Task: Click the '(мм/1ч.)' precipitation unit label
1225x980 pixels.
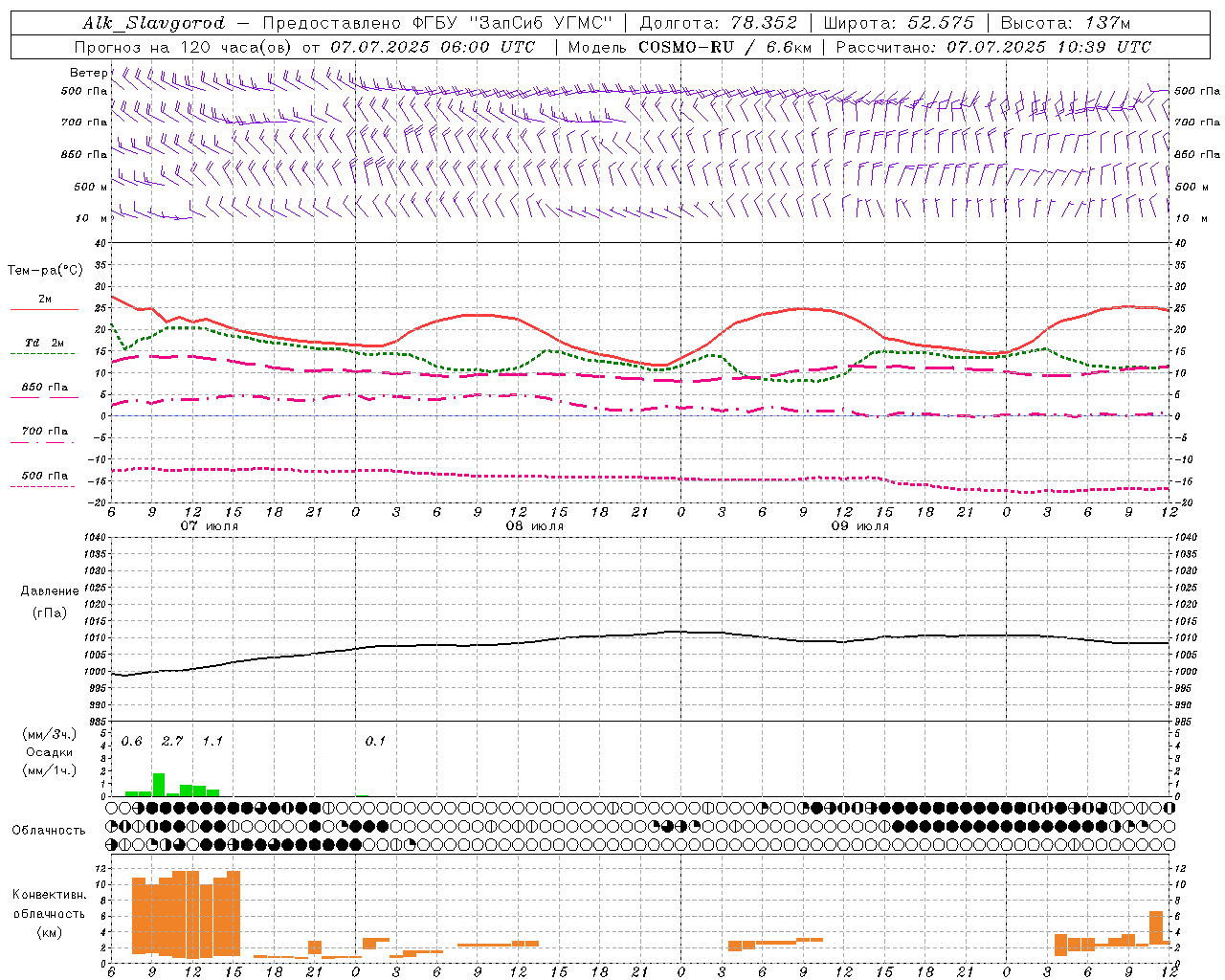Action: point(49,770)
